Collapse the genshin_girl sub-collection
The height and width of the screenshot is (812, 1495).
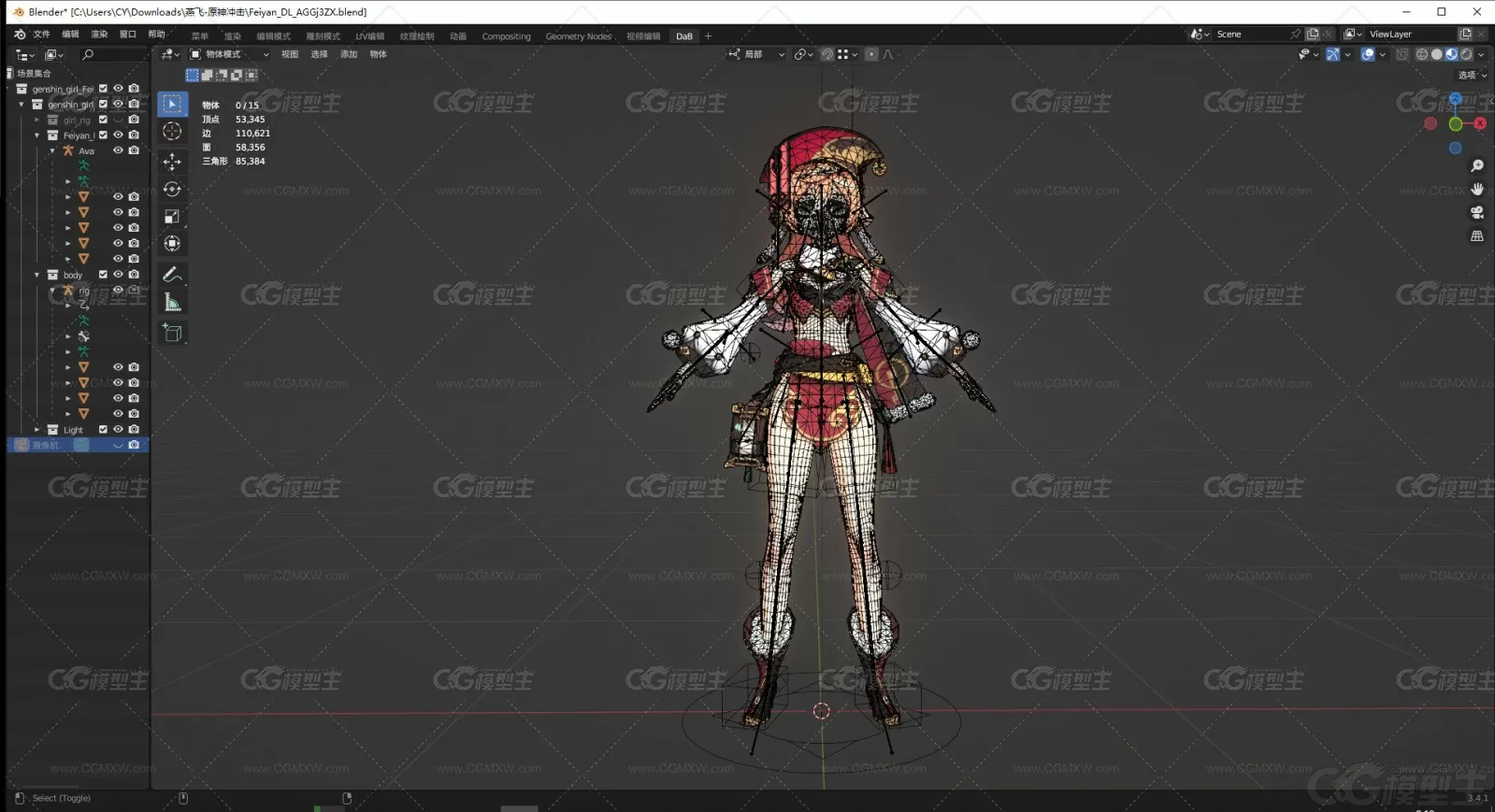pos(22,105)
